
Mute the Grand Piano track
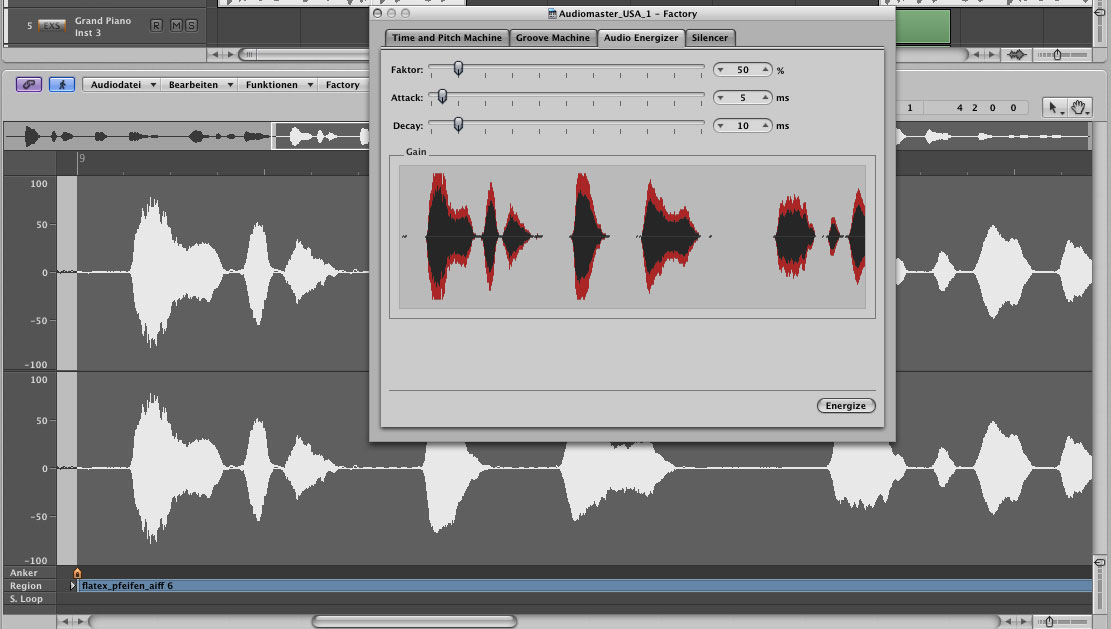[175, 25]
